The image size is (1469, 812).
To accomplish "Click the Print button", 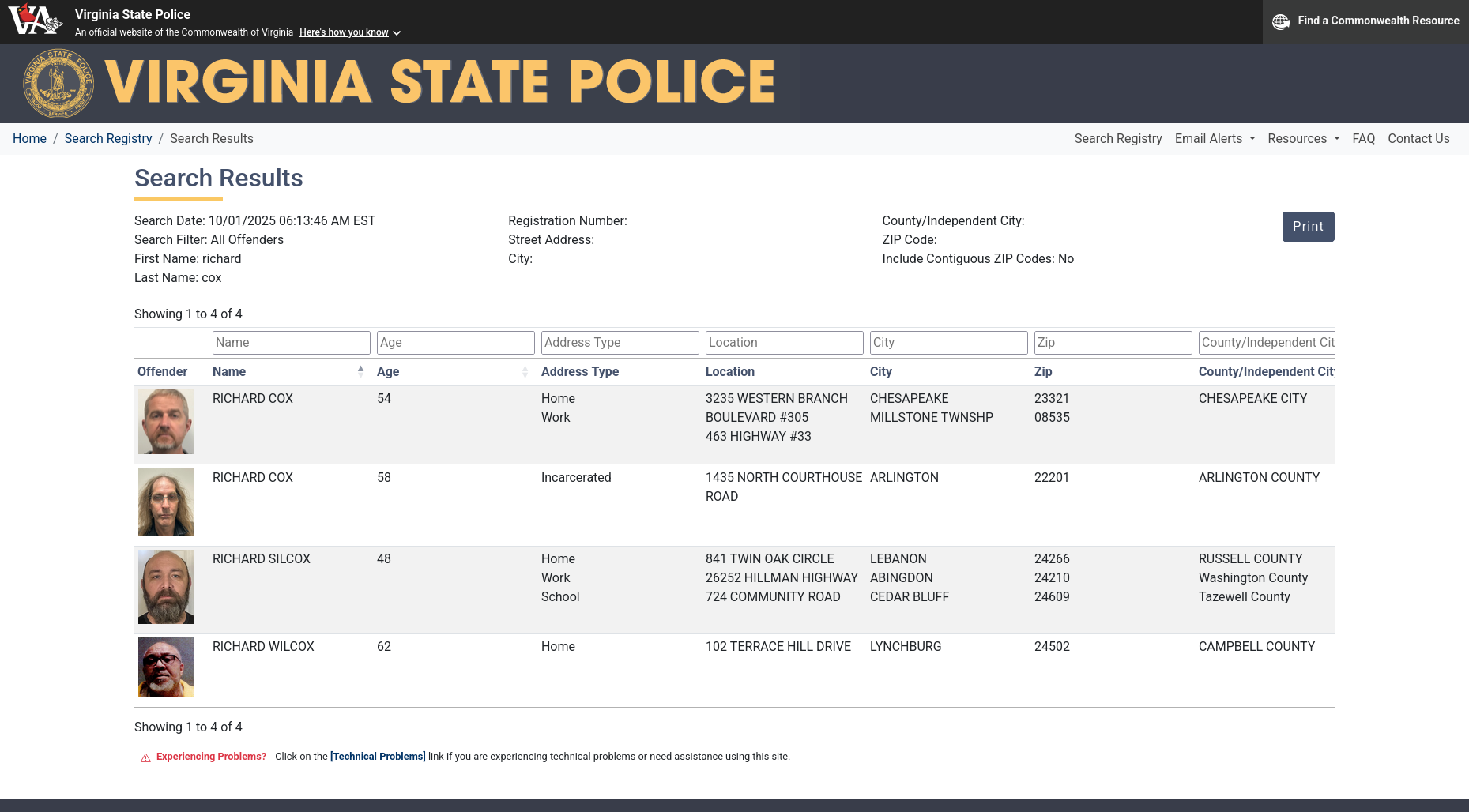I will [x=1308, y=227].
